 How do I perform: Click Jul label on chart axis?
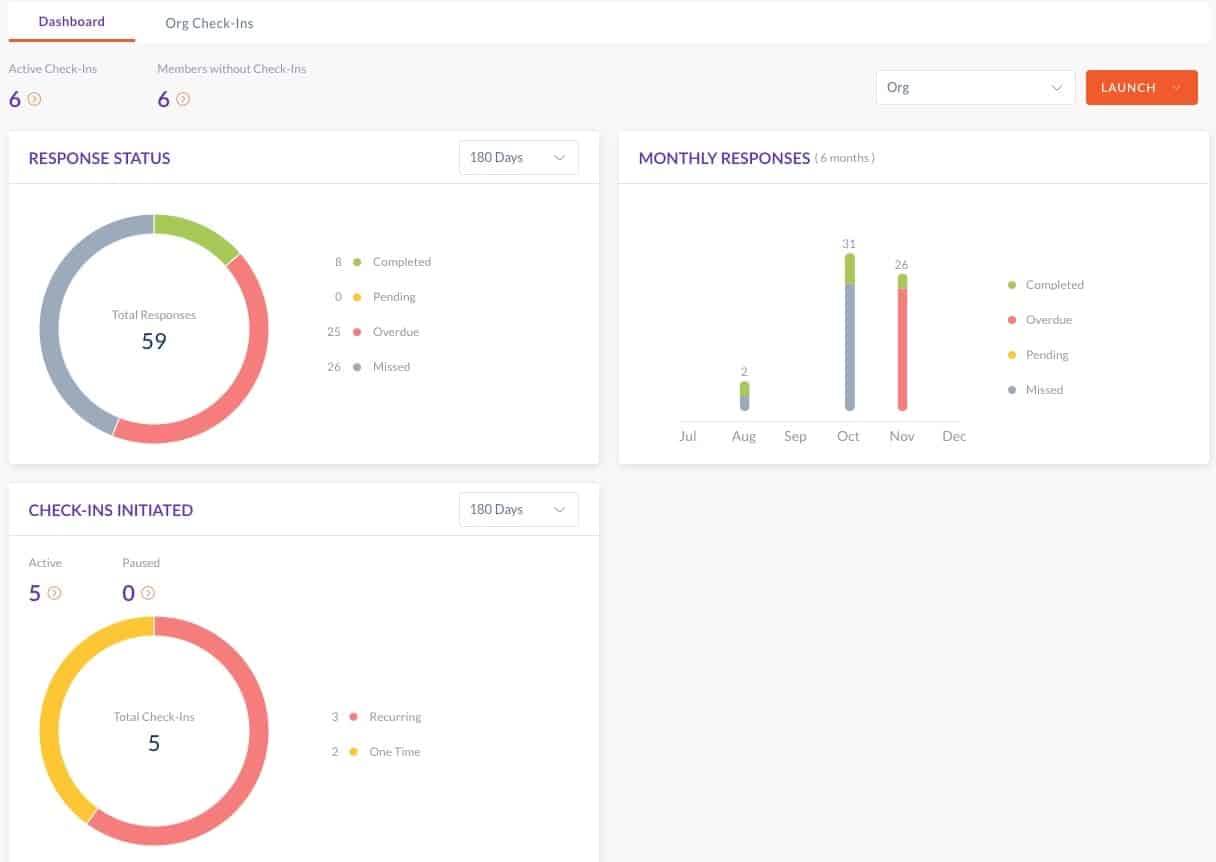click(688, 436)
